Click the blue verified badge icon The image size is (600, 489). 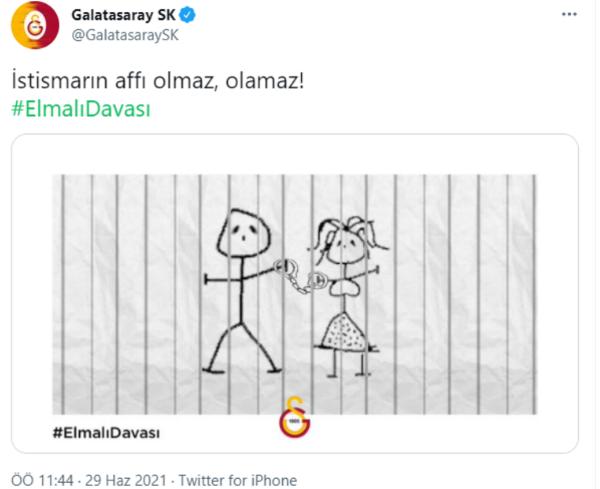click(x=188, y=15)
